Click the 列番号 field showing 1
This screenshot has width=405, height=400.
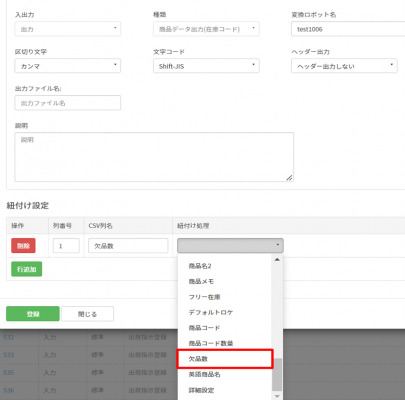66,246
